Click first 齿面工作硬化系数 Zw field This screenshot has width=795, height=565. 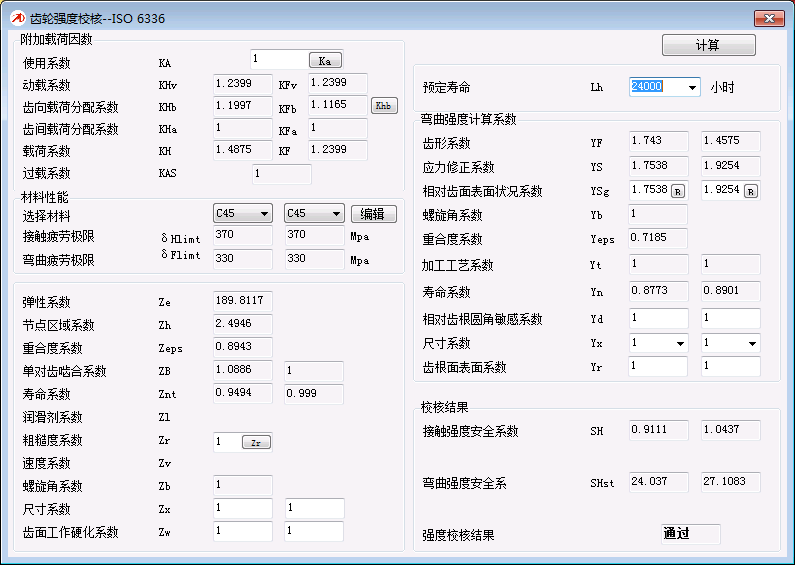pos(243,531)
